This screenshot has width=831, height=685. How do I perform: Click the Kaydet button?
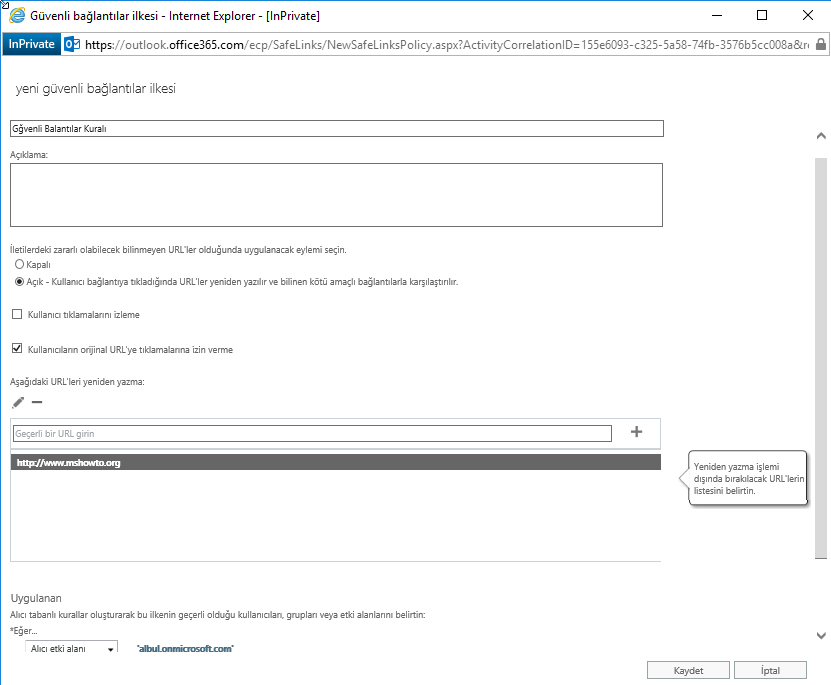coord(688,670)
